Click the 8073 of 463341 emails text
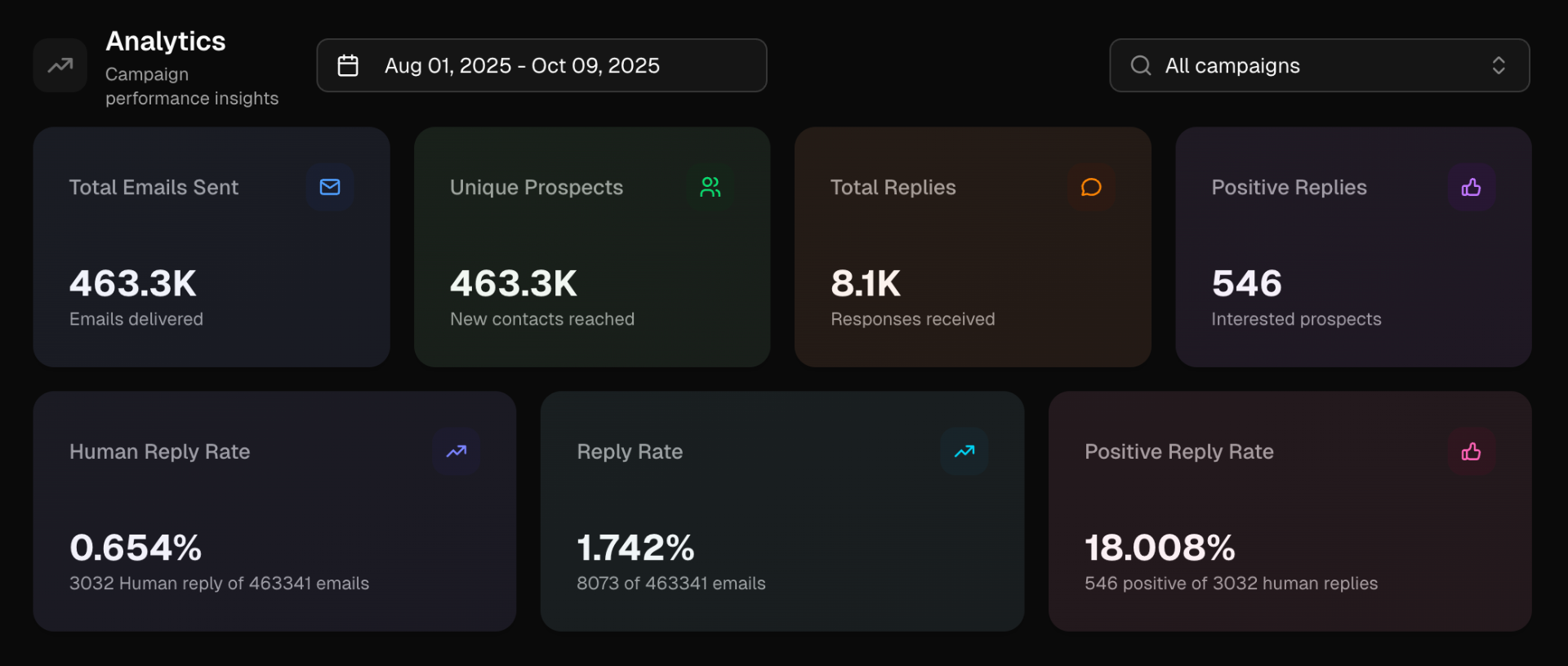 click(x=671, y=584)
